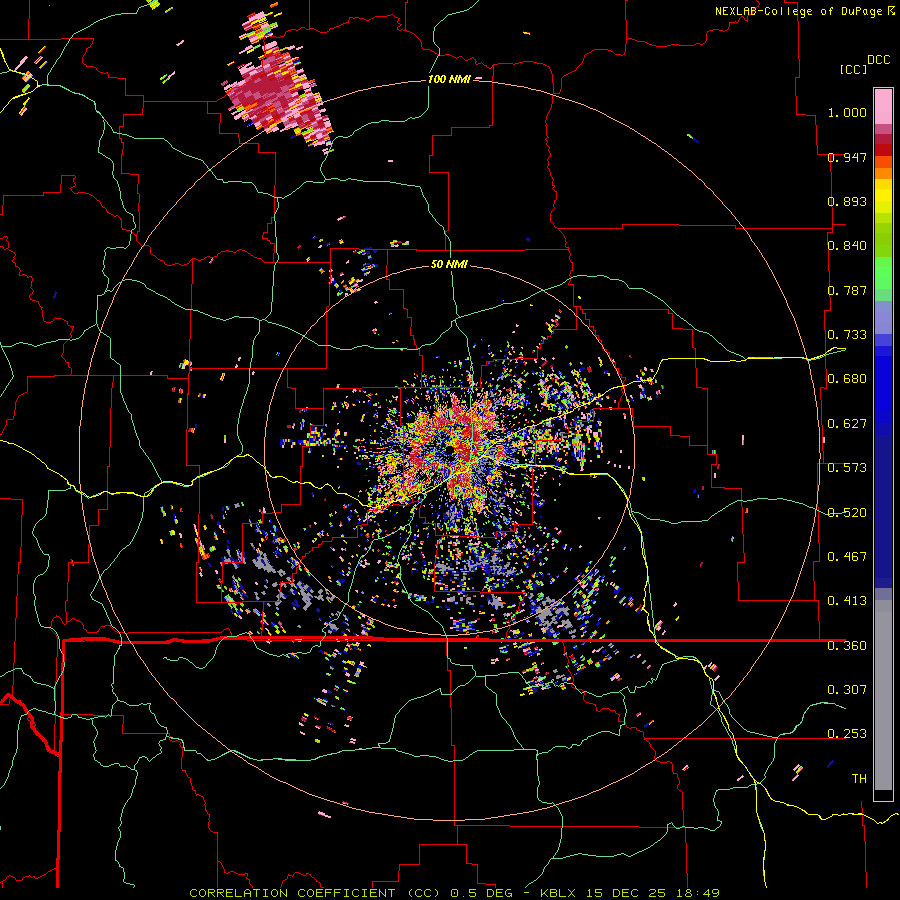Image resolution: width=900 pixels, height=900 pixels.
Task: Pick the gray bottom segment of color bar
Action: tap(883, 695)
